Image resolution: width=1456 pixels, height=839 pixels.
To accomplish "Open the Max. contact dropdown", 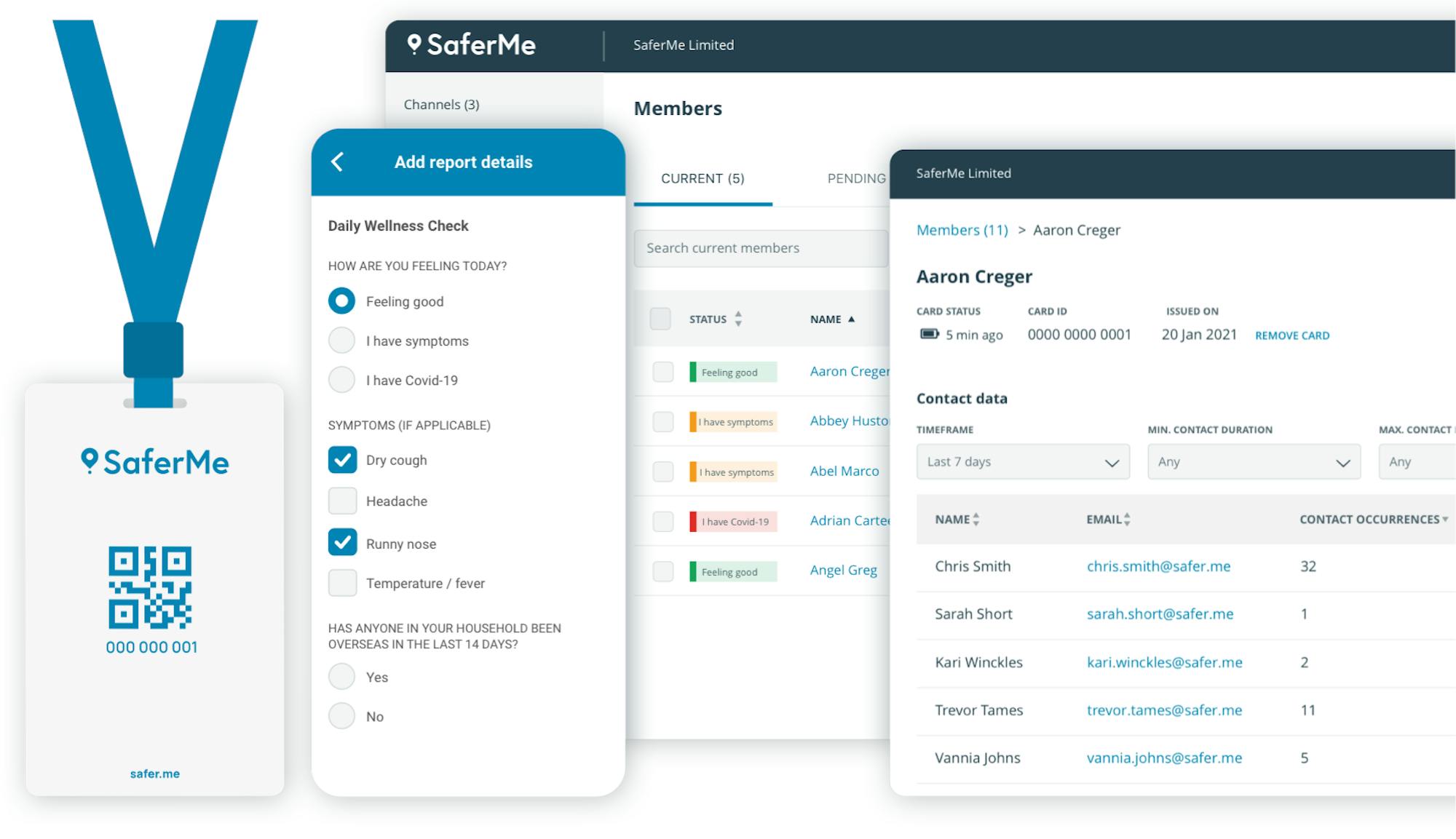I will coord(1416,462).
